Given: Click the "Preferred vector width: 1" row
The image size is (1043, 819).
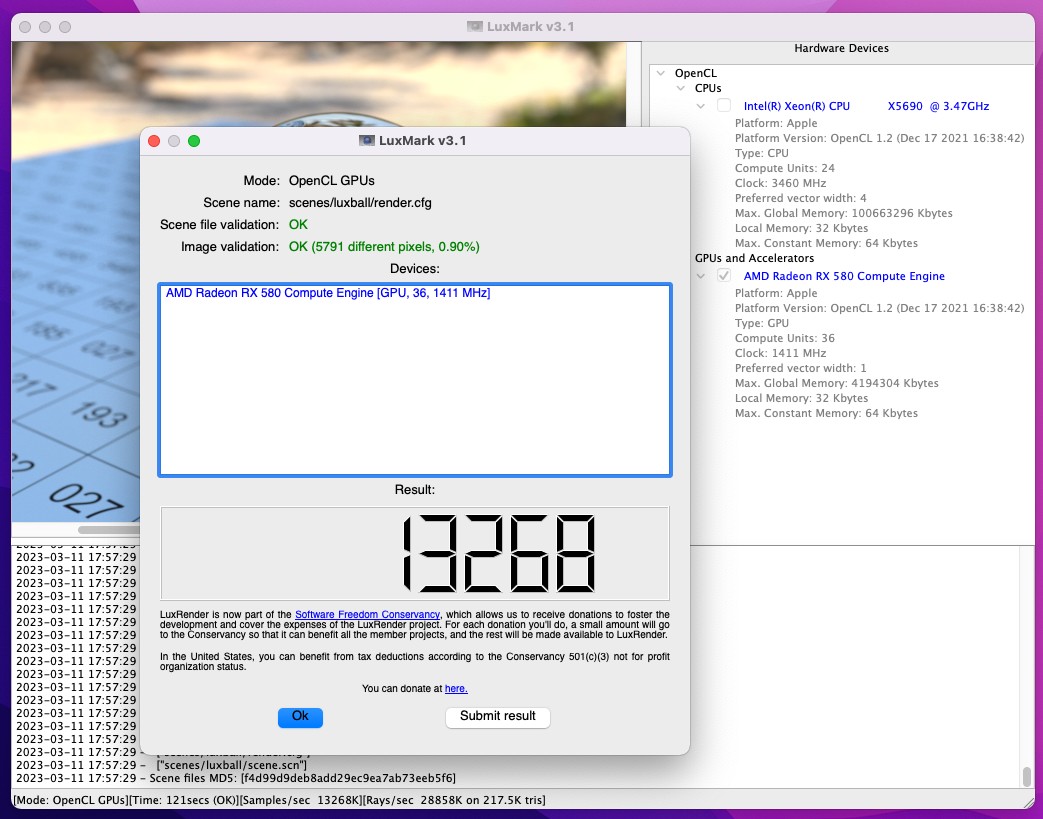Looking at the screenshot, I should [800, 368].
